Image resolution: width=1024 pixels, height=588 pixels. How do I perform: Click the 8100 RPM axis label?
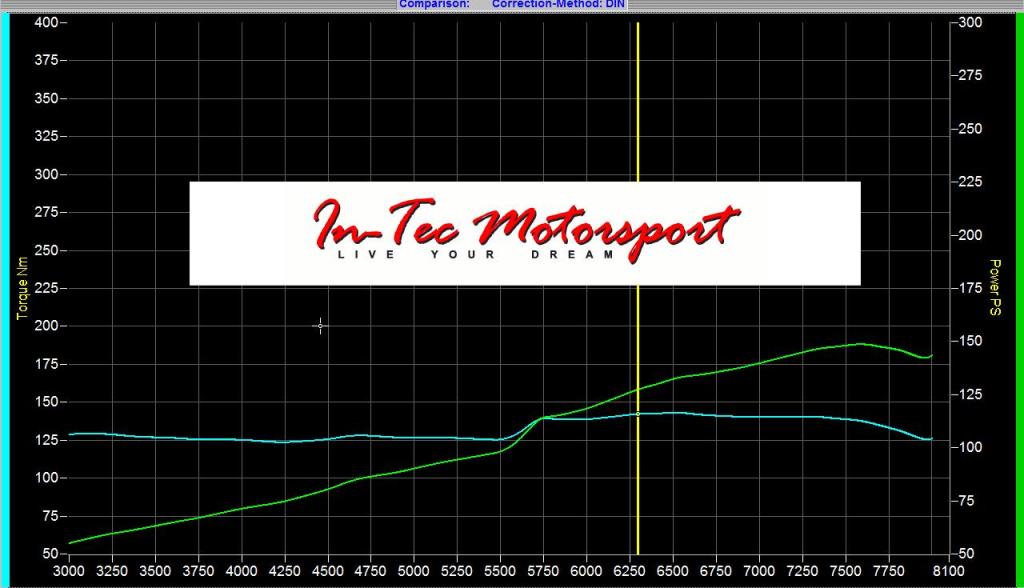tap(948, 571)
